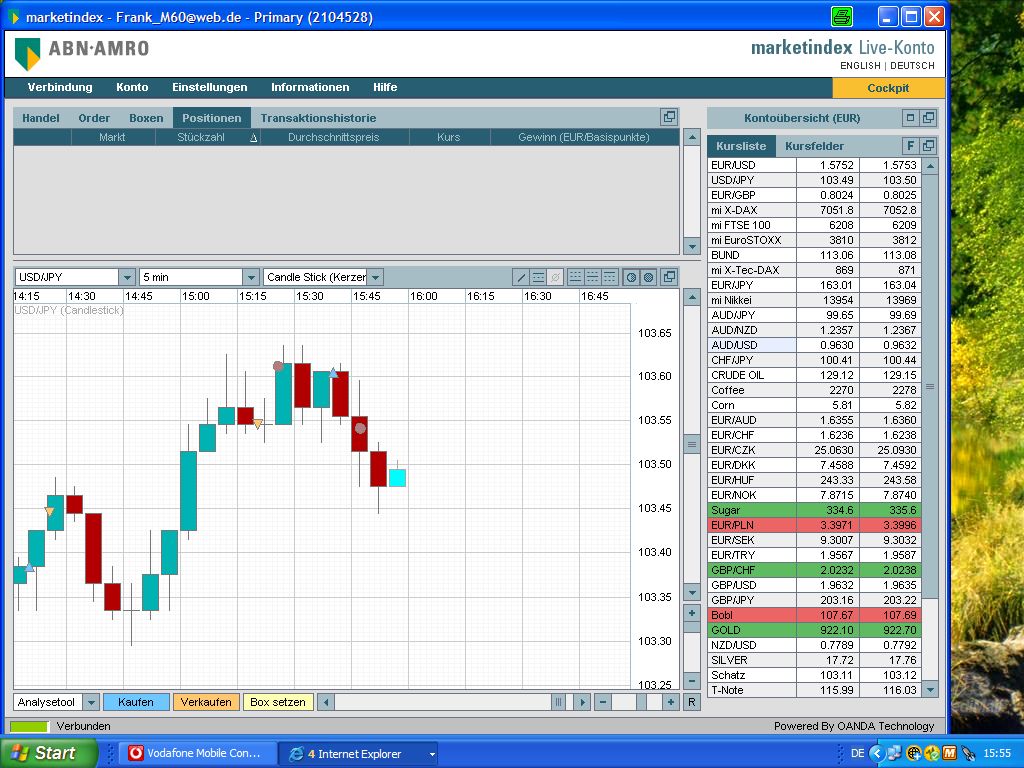Open the Candle Stick chart type dropdown

[x=375, y=278]
